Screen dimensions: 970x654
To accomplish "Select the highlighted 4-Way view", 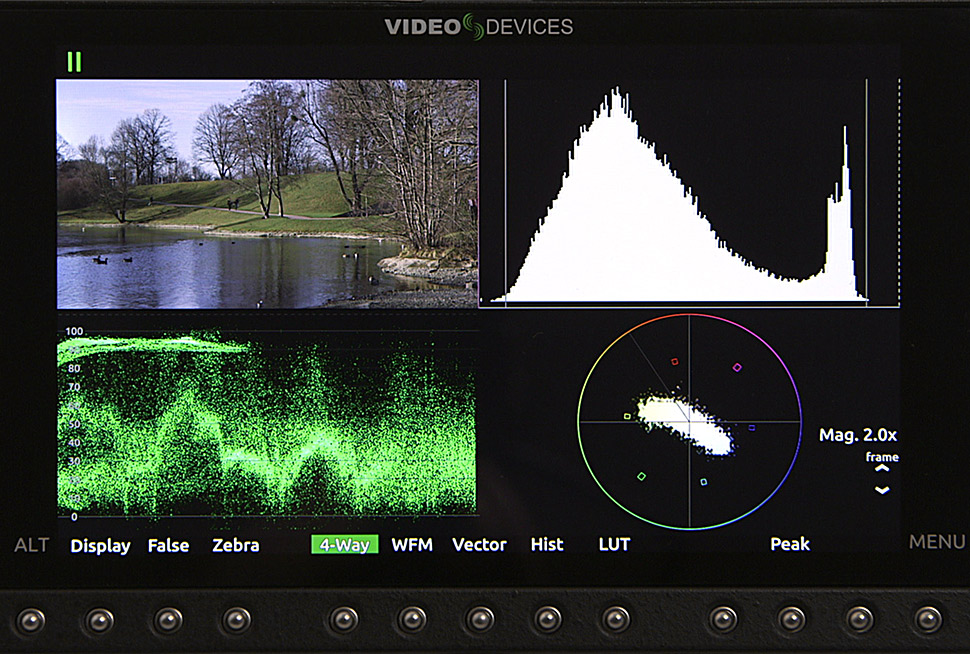I will point(344,545).
